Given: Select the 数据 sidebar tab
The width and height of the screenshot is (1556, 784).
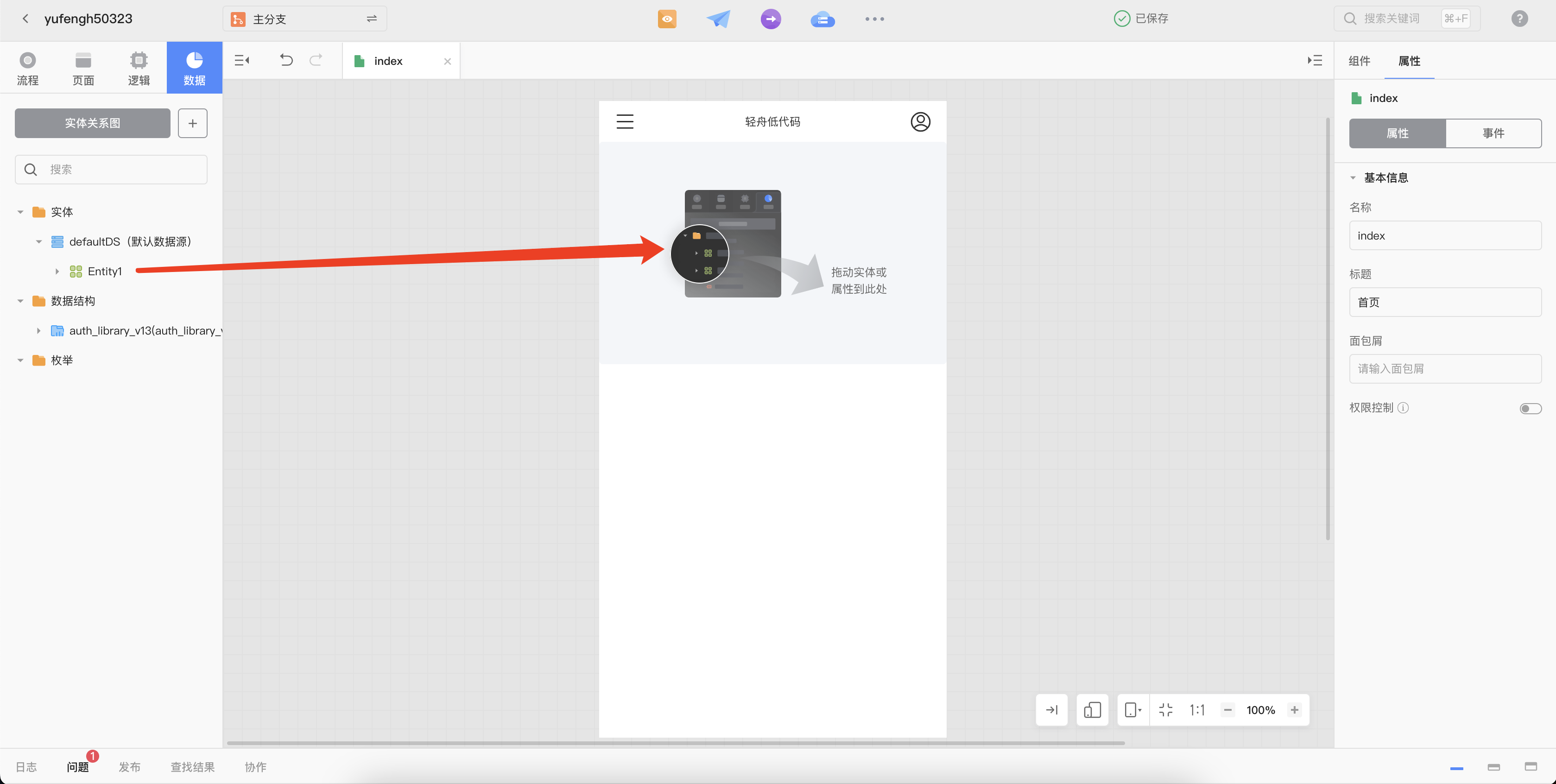Looking at the screenshot, I should pos(195,68).
